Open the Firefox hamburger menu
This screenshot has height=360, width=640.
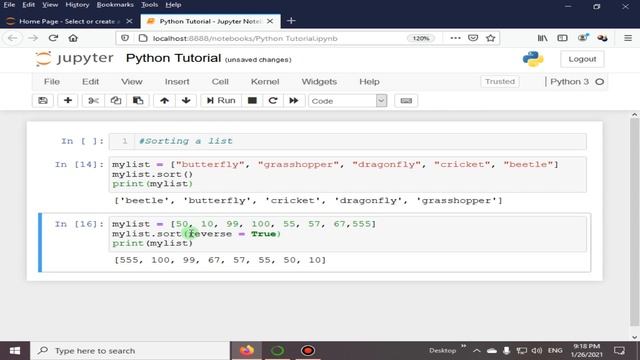pyautogui.click(x=628, y=38)
